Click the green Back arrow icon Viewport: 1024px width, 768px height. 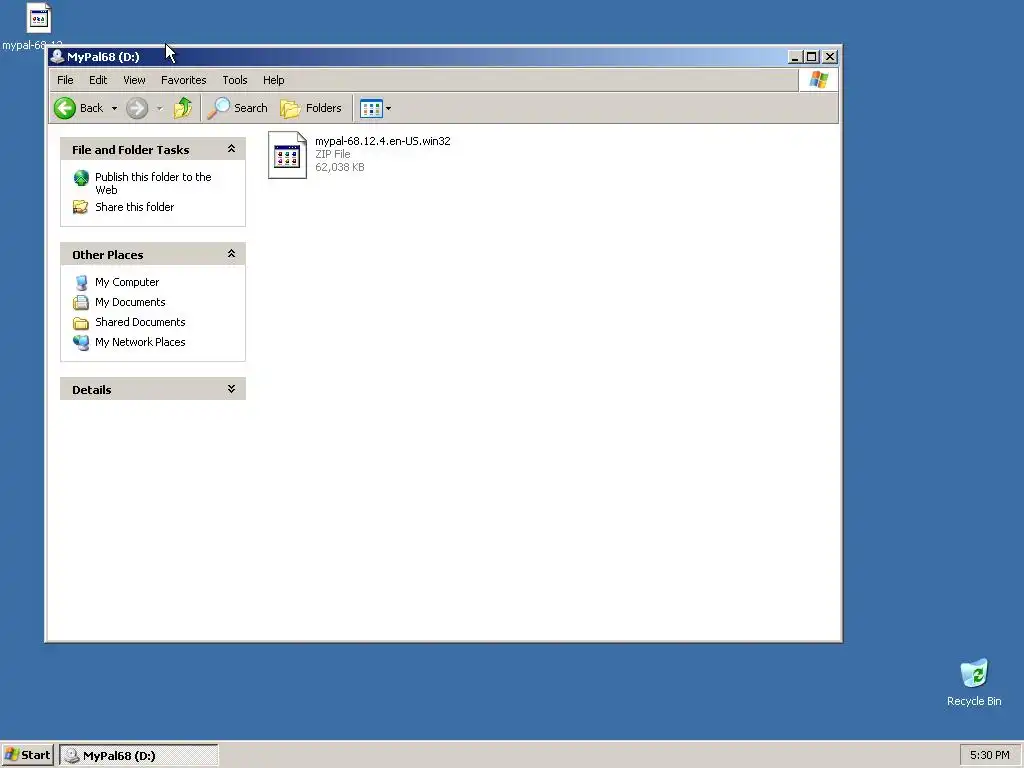coord(65,108)
